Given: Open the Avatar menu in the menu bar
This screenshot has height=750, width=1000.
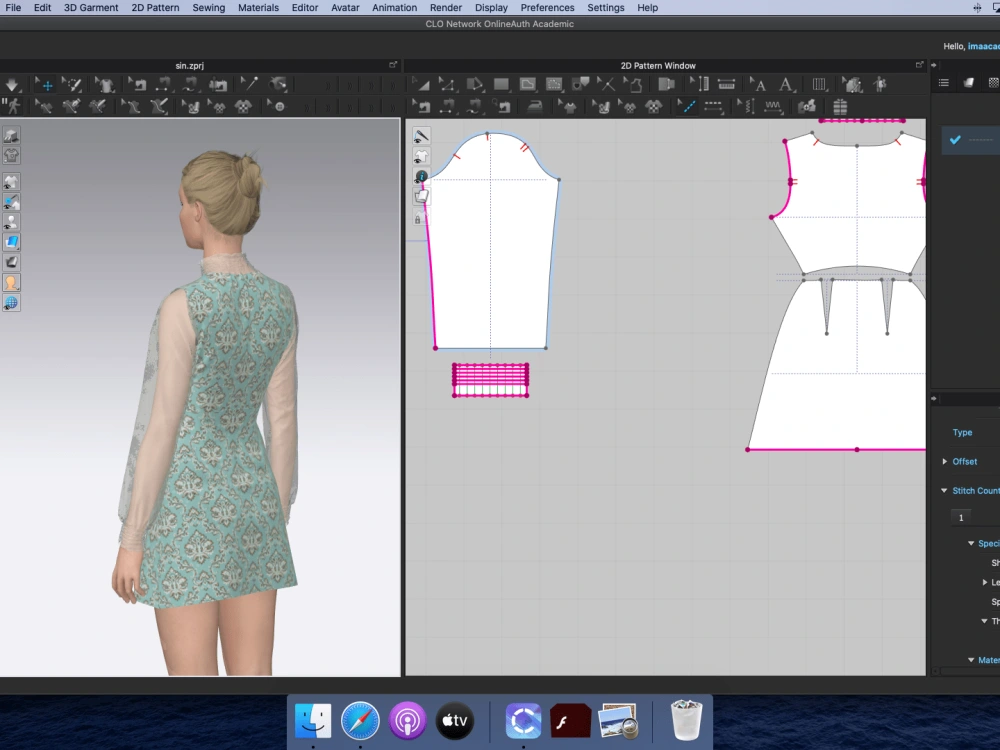Looking at the screenshot, I should (x=344, y=7).
